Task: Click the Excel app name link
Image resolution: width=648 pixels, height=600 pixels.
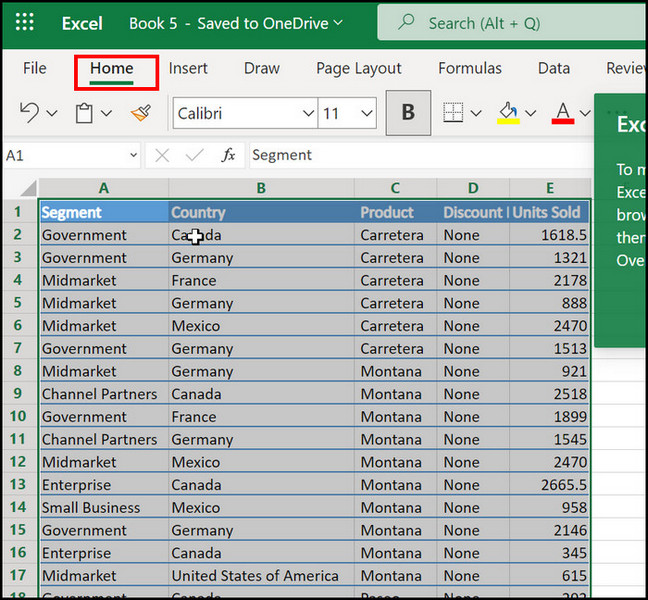Action: [82, 24]
